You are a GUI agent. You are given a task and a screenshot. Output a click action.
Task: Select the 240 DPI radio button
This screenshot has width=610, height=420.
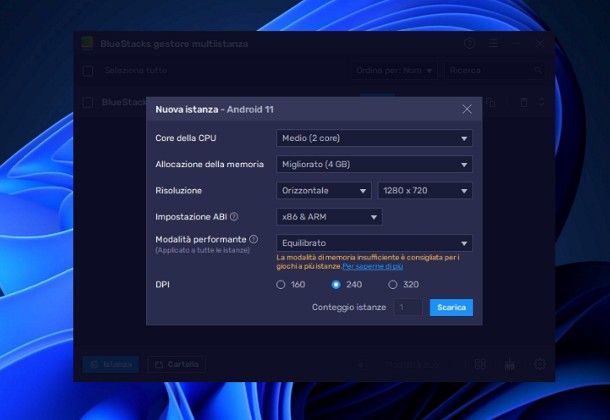coord(336,285)
